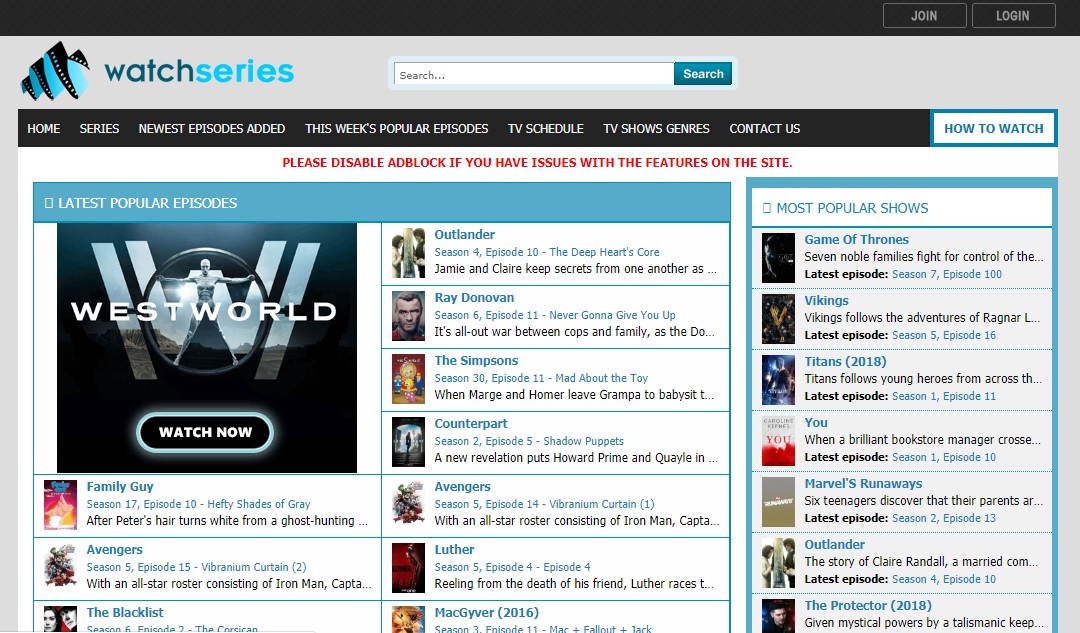Open the You show poster thumbnail

click(x=778, y=441)
